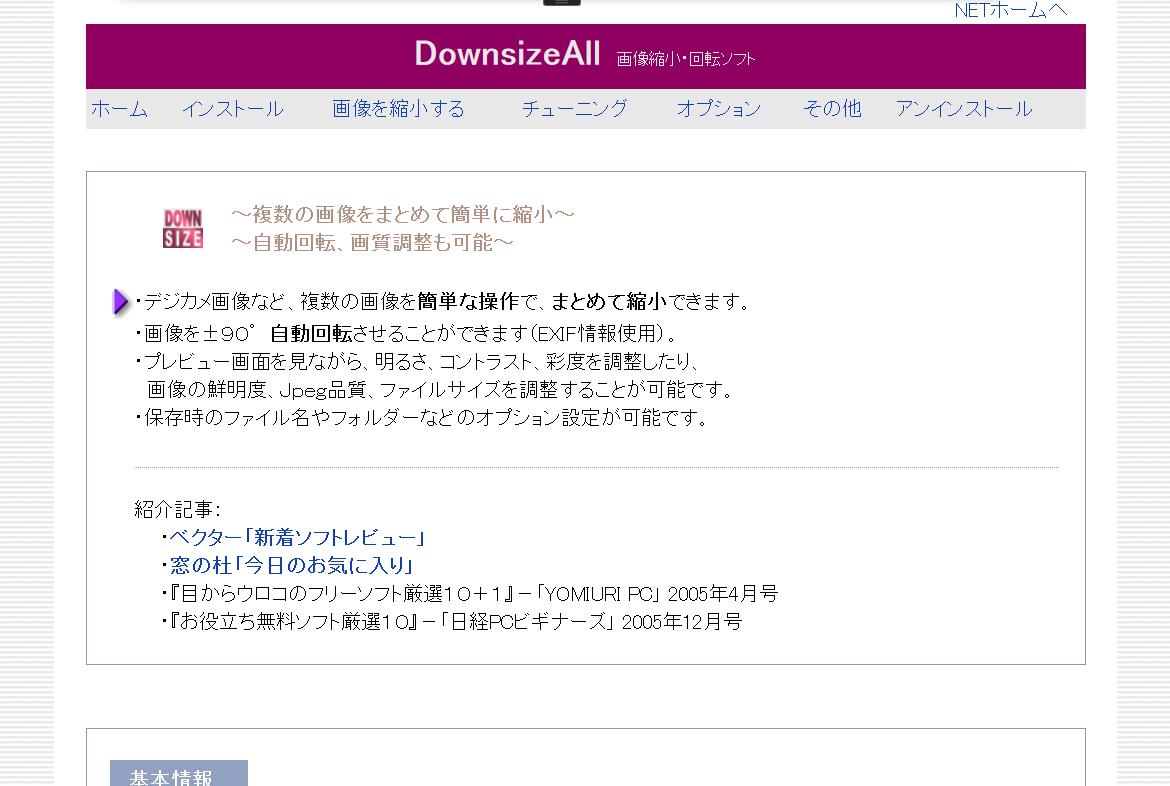Click the その他 navigation item

(x=832, y=109)
